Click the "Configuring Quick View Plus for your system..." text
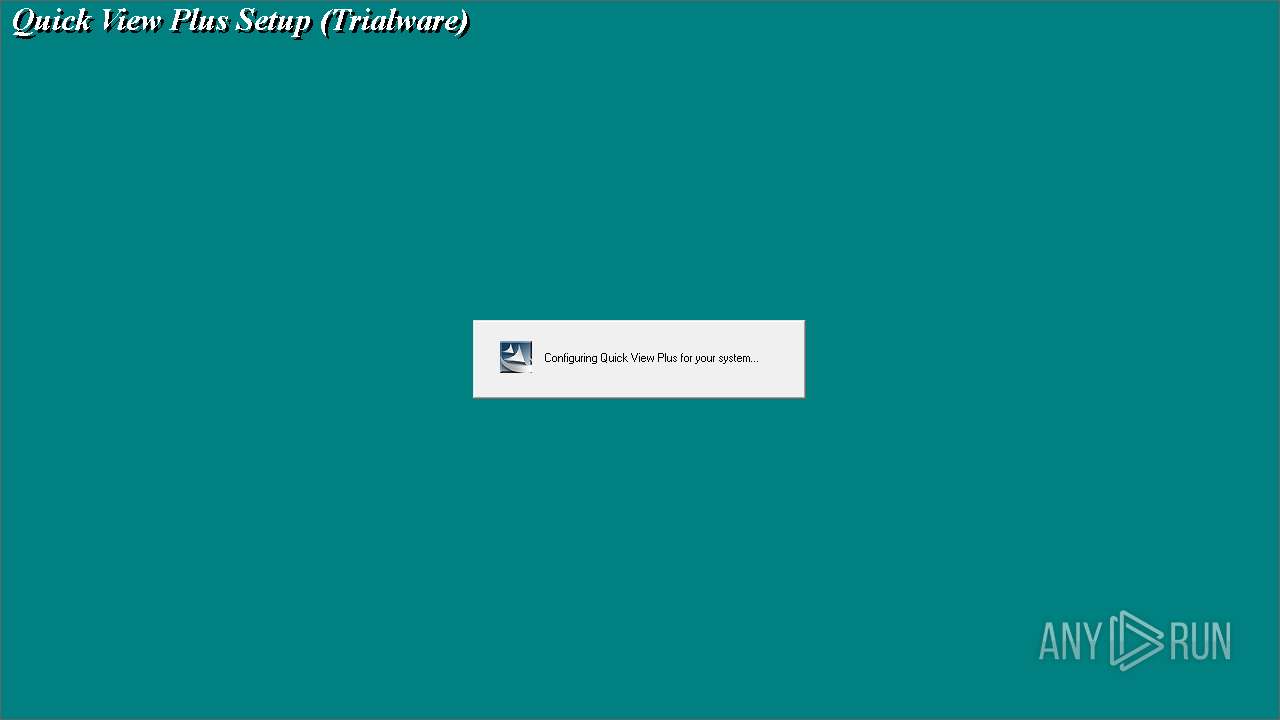Image resolution: width=1280 pixels, height=720 pixels. click(651, 358)
